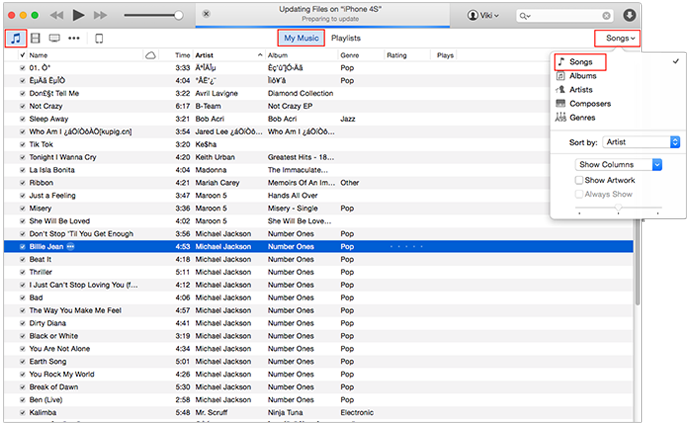Open the Viki account menu
This screenshot has width=690, height=424.
tap(483, 15)
